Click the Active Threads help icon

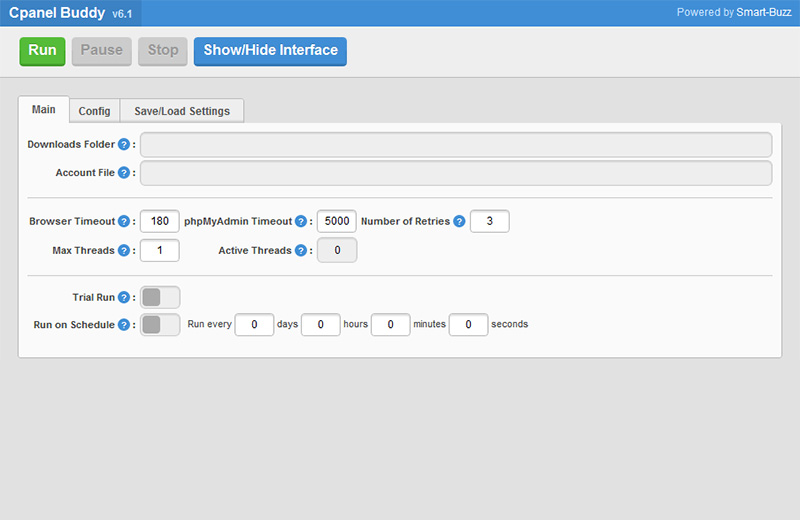[x=301, y=250]
